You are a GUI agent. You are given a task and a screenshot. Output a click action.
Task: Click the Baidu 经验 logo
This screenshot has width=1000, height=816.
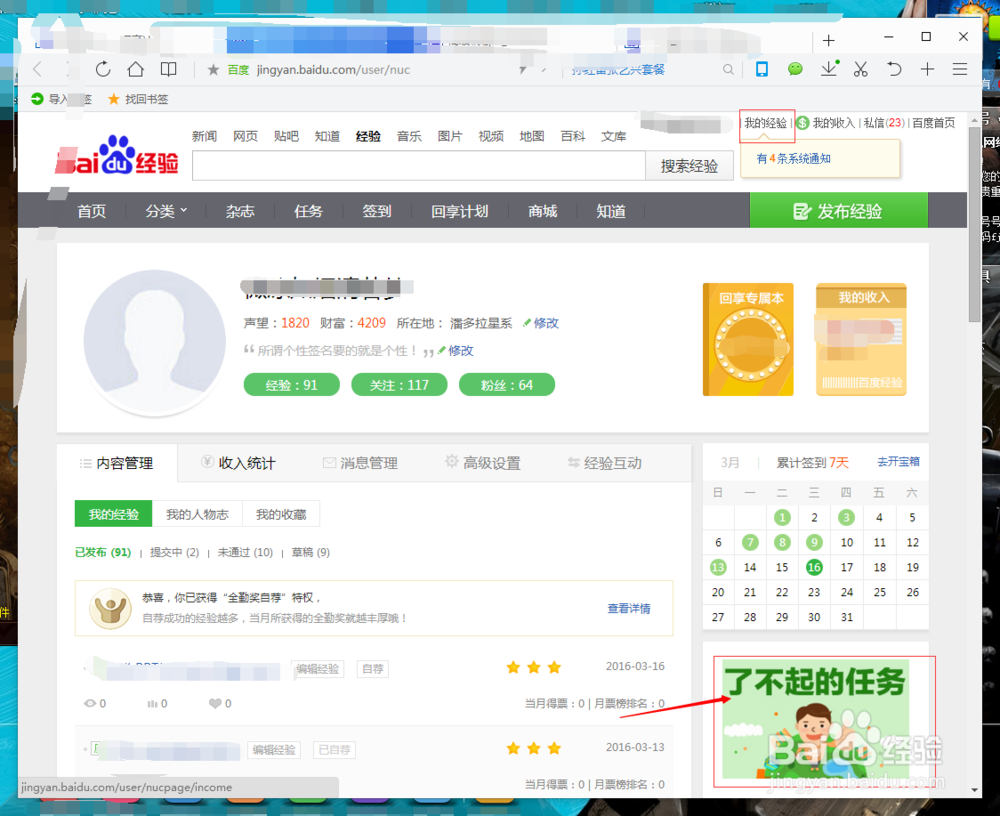click(116, 156)
